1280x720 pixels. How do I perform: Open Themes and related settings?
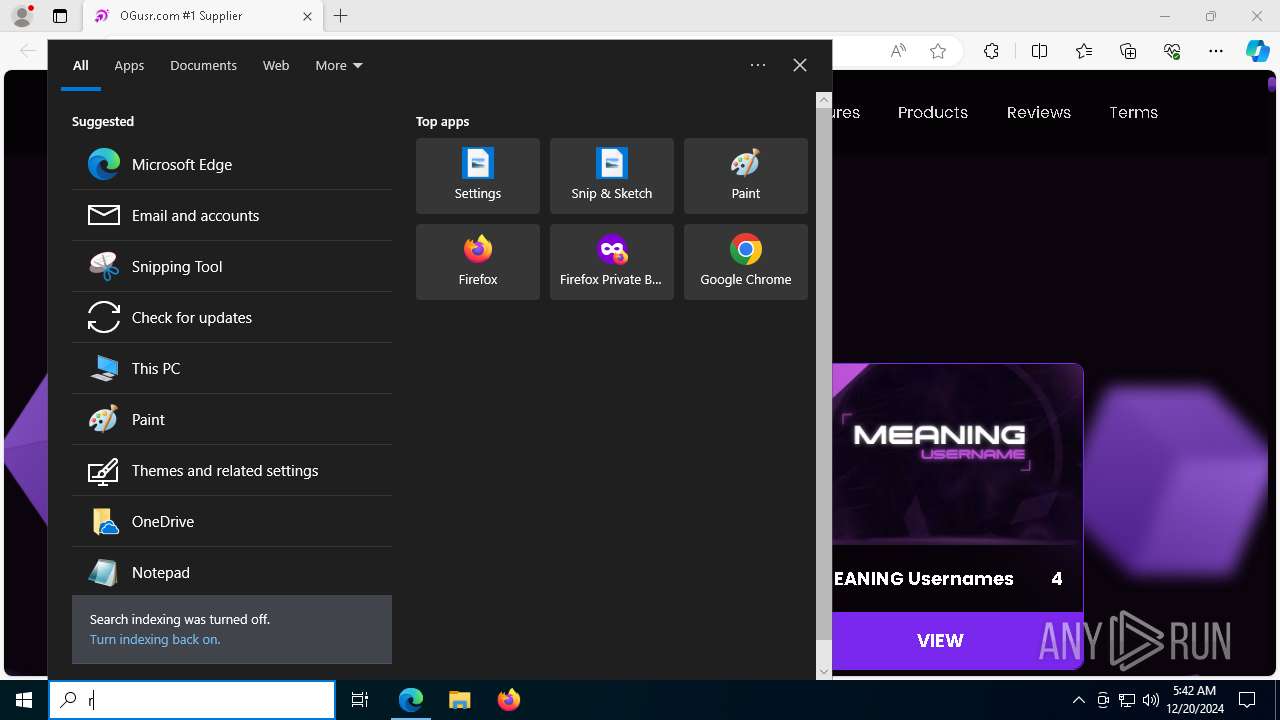click(x=232, y=470)
